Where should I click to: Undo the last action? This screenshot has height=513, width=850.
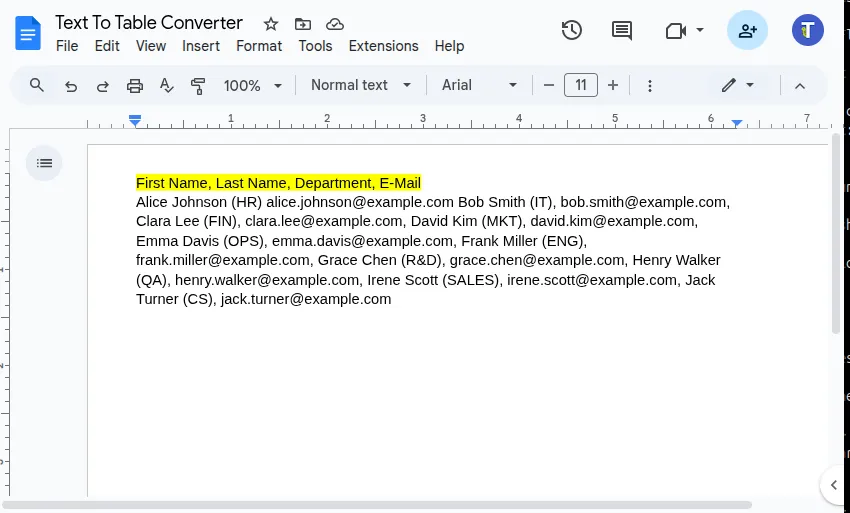[x=70, y=86]
